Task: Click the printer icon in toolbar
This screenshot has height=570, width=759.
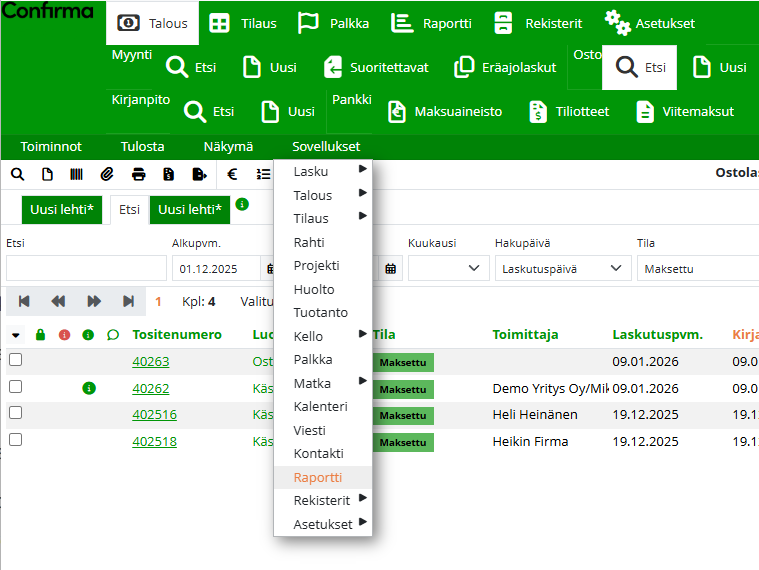Action: (138, 174)
